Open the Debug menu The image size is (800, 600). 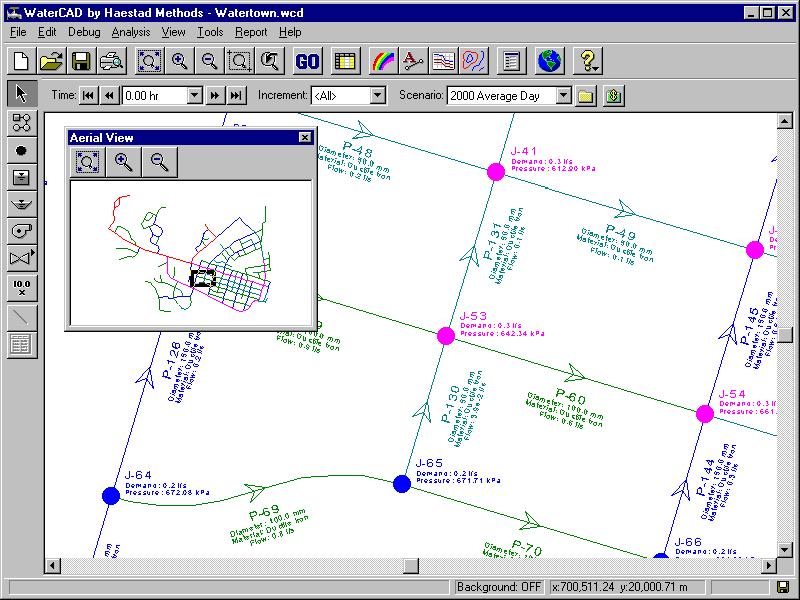click(x=84, y=32)
